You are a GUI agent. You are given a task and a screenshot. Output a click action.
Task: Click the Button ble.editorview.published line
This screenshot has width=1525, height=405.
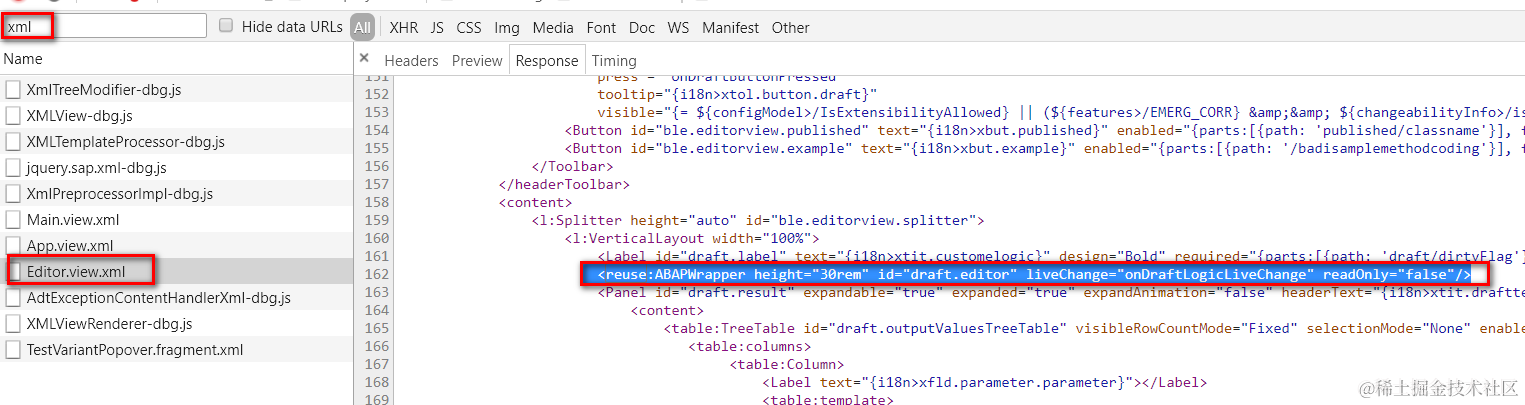[1044, 130]
